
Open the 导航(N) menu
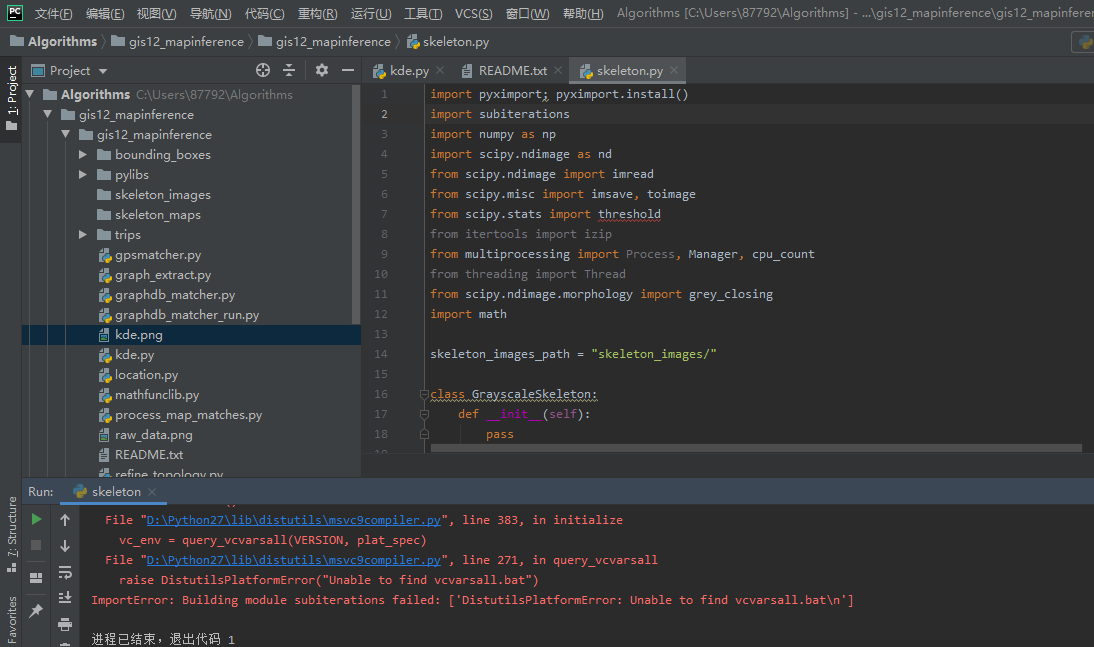(x=211, y=13)
